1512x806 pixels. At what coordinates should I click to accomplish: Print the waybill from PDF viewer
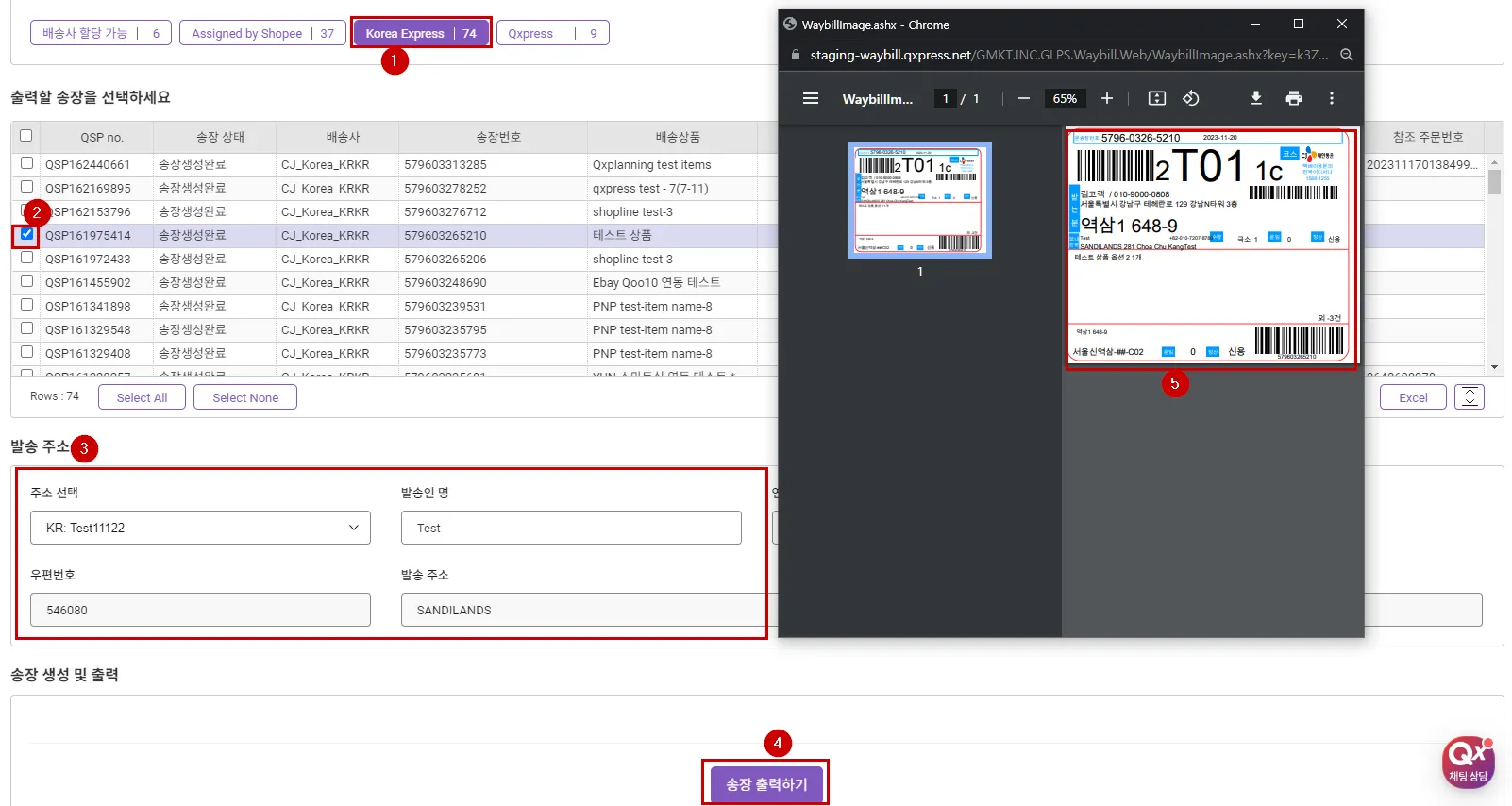(x=1293, y=98)
